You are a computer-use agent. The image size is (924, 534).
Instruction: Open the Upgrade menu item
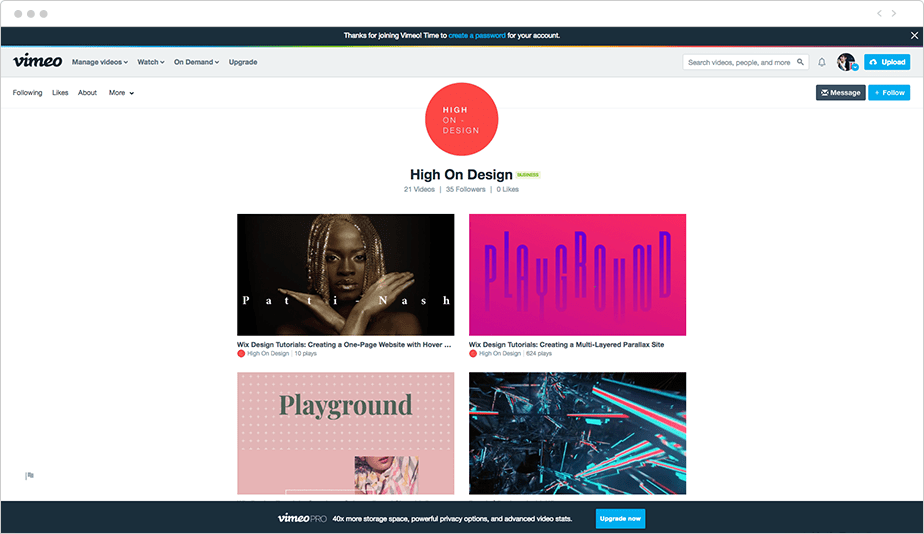coord(243,62)
